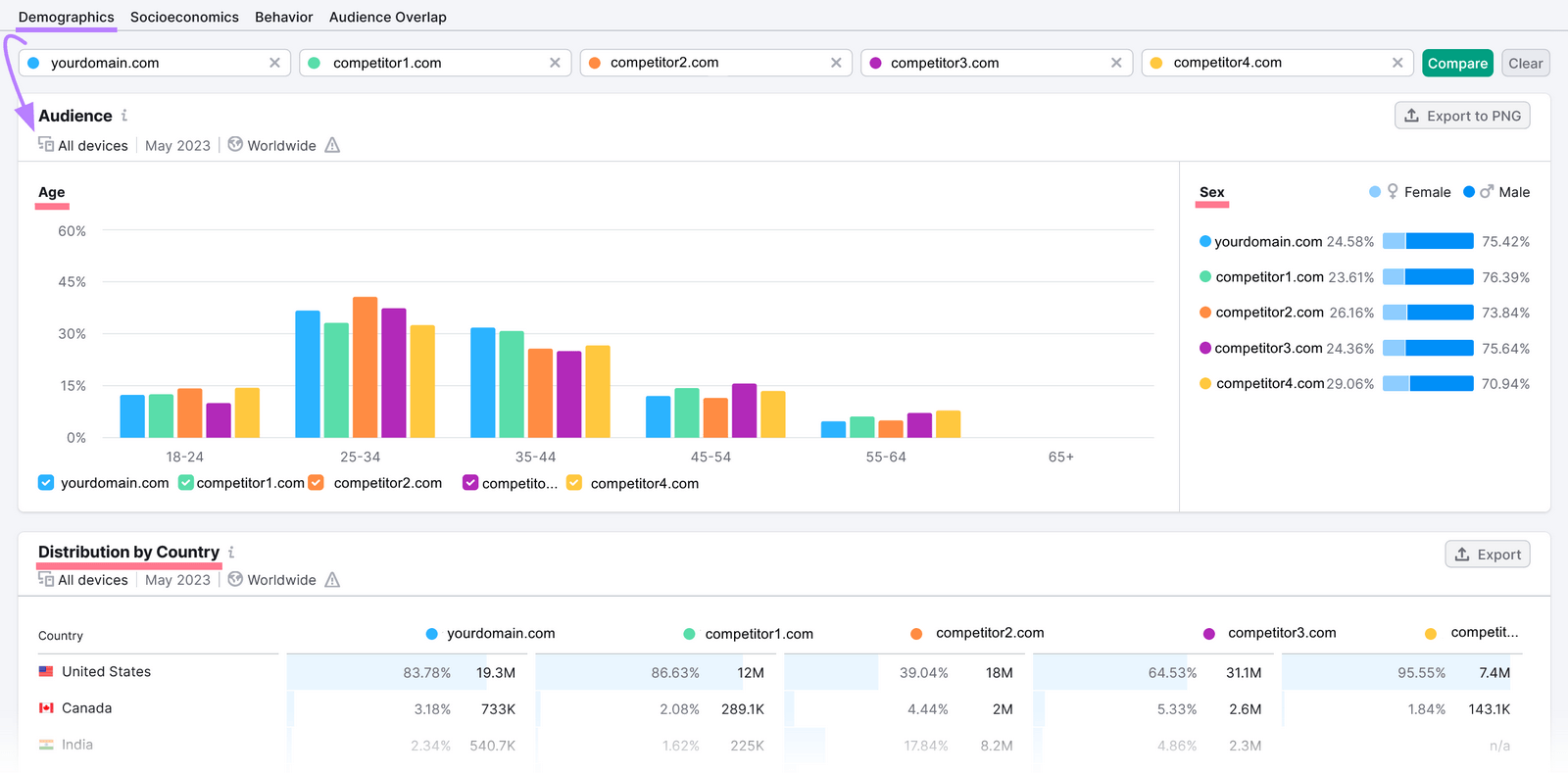Click the info icon next to Audience
Image resolution: width=1568 pixels, height=773 pixels.
coord(124,116)
